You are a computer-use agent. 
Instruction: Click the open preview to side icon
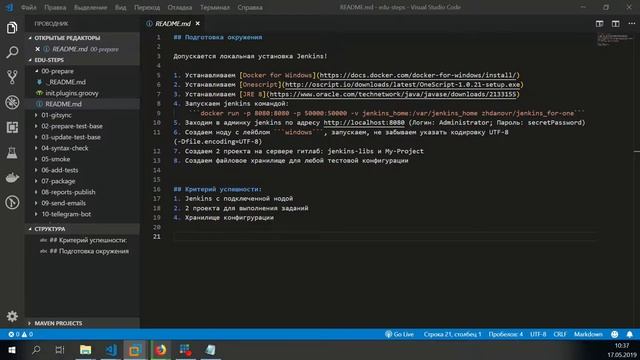point(599,24)
